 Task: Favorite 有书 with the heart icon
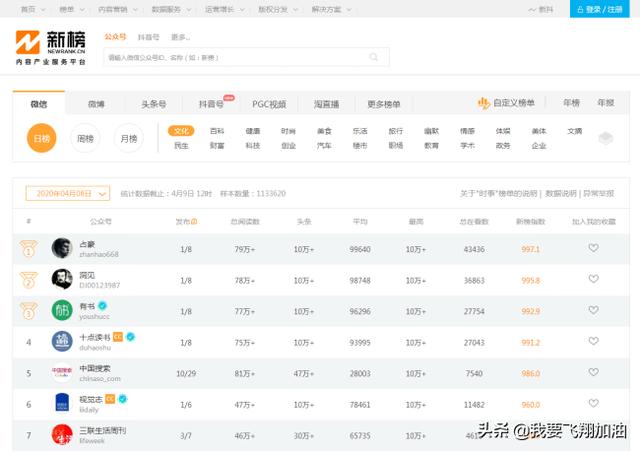point(593,310)
